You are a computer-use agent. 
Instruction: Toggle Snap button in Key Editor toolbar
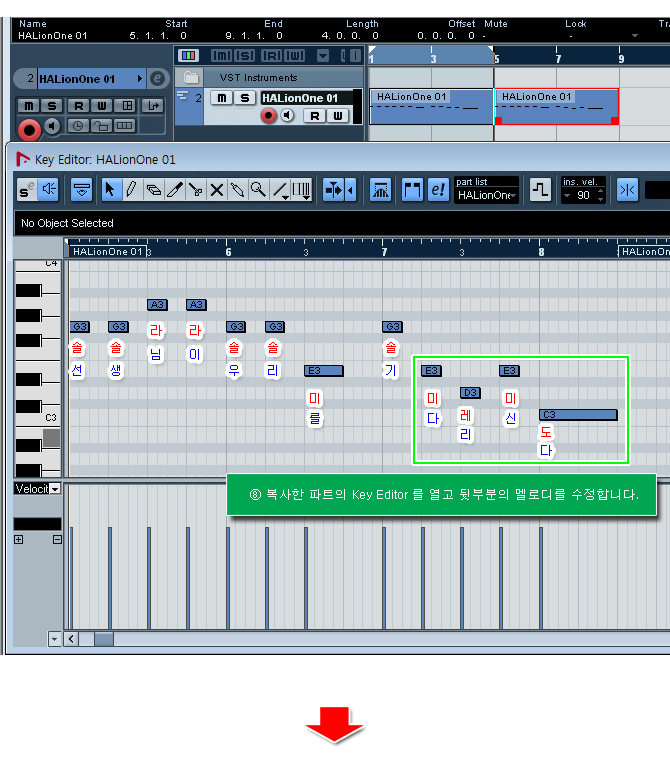[628, 190]
